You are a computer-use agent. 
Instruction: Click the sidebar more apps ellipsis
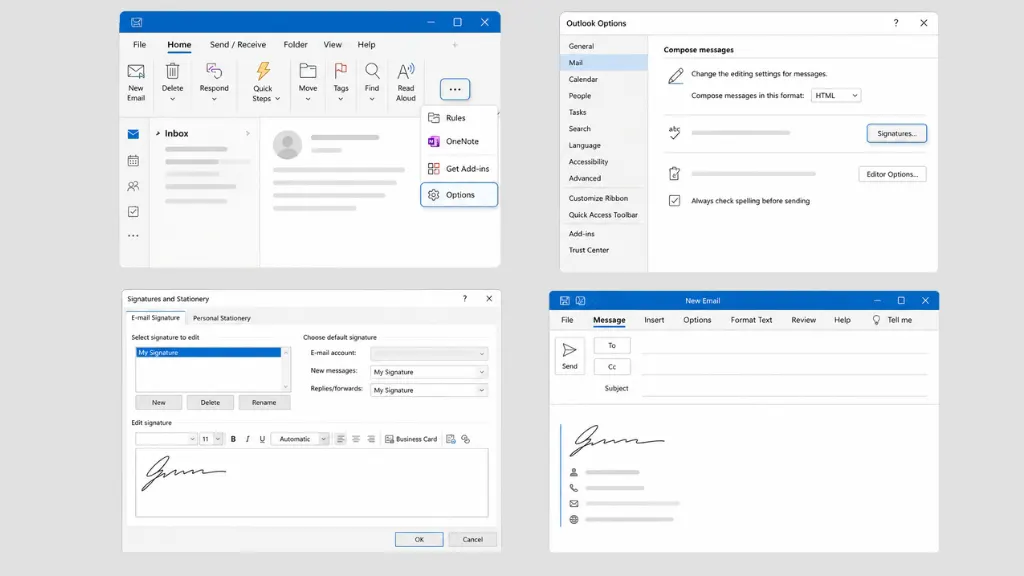pyautogui.click(x=133, y=236)
